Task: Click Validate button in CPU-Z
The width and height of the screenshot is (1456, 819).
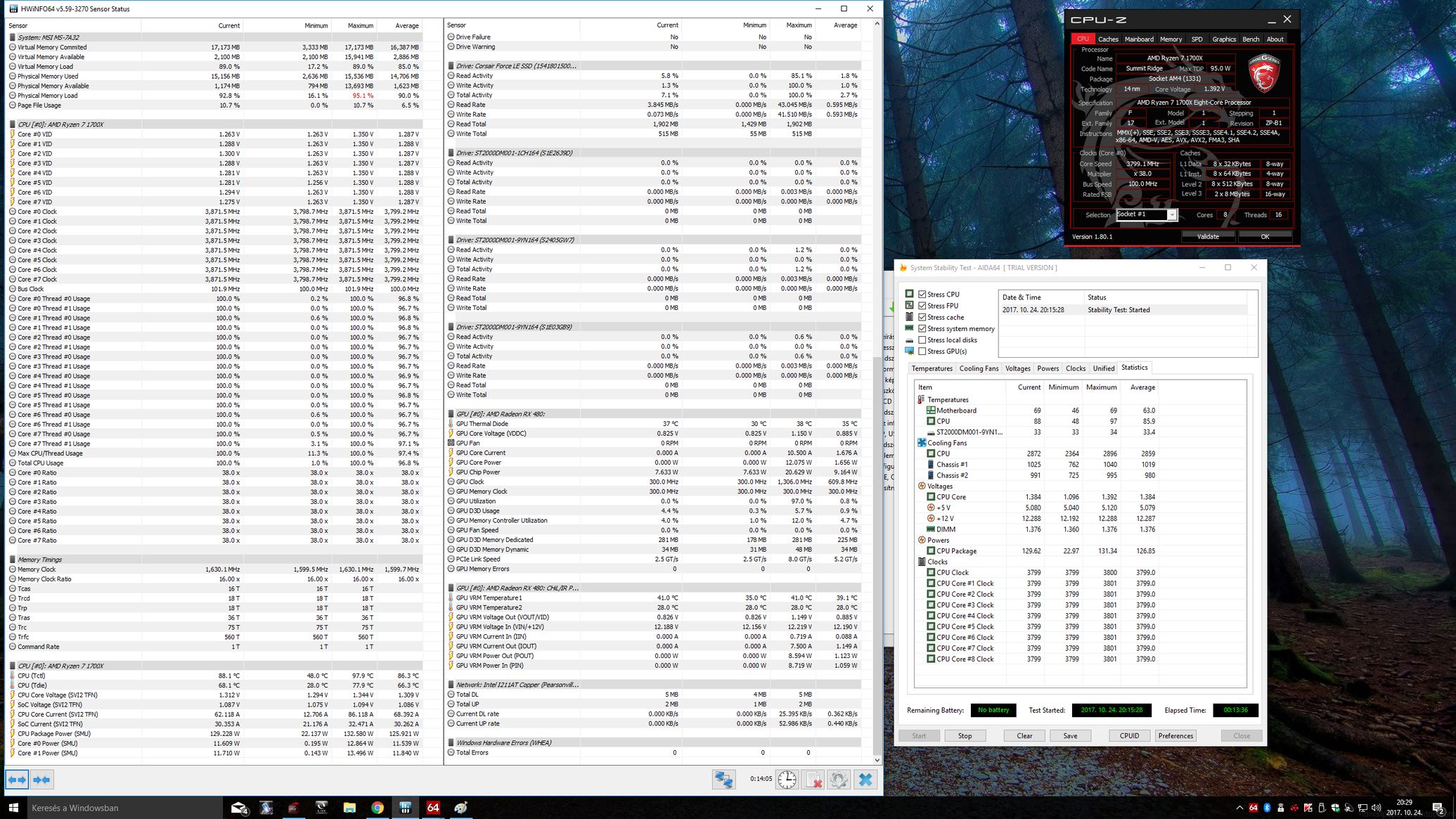Action: 1208,236
